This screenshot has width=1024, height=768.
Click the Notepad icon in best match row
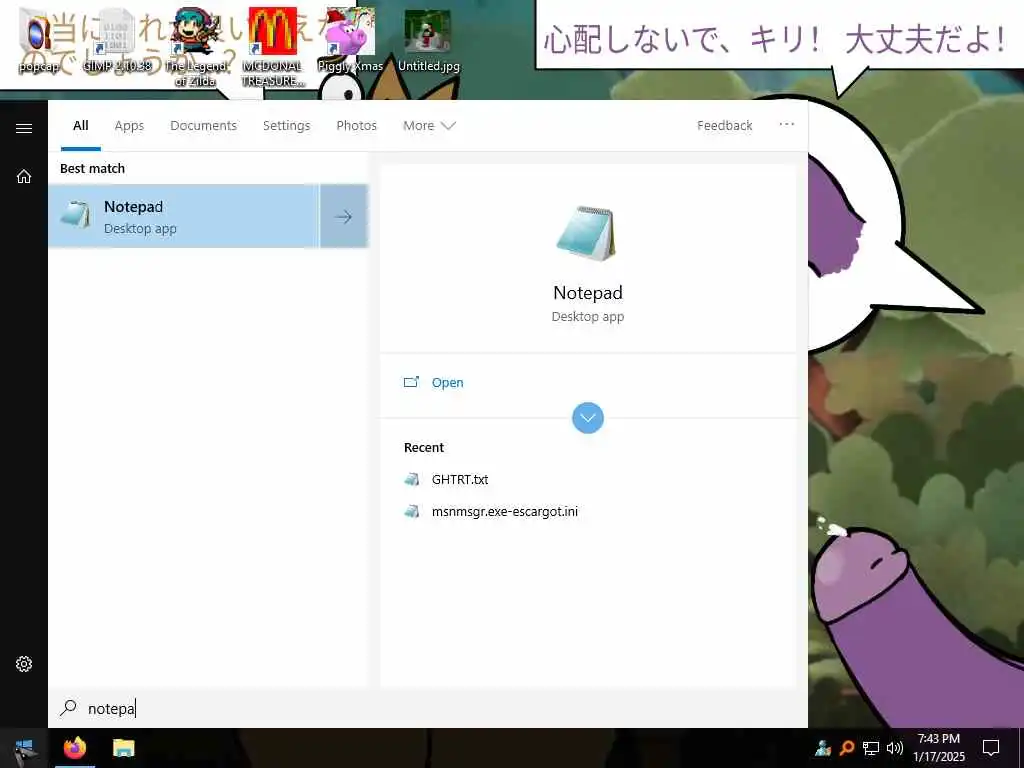point(76,215)
